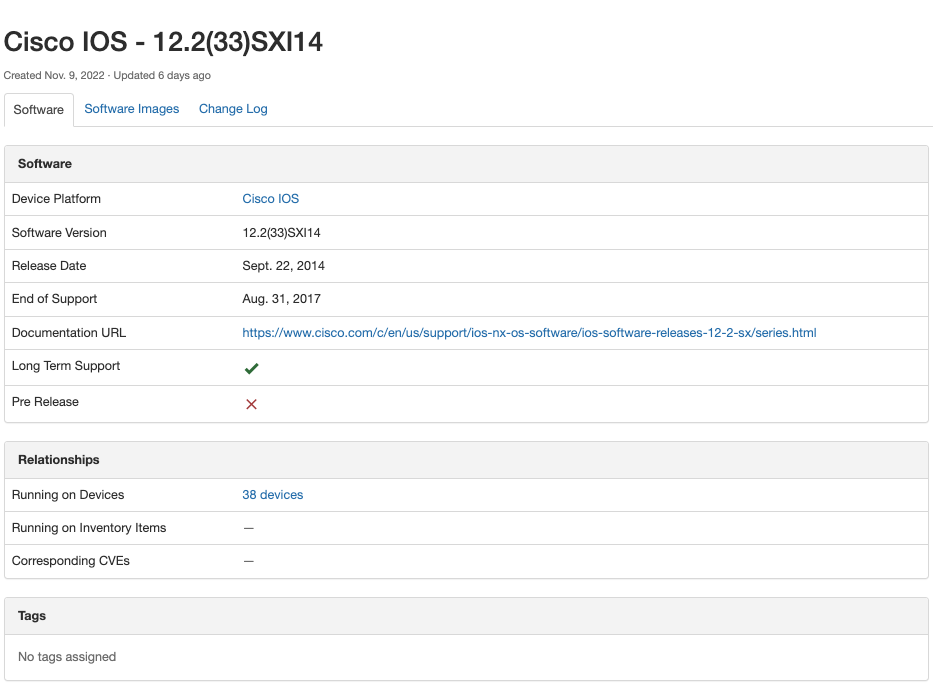Click the Relationships panel heading
933x687 pixels.
(x=58, y=460)
